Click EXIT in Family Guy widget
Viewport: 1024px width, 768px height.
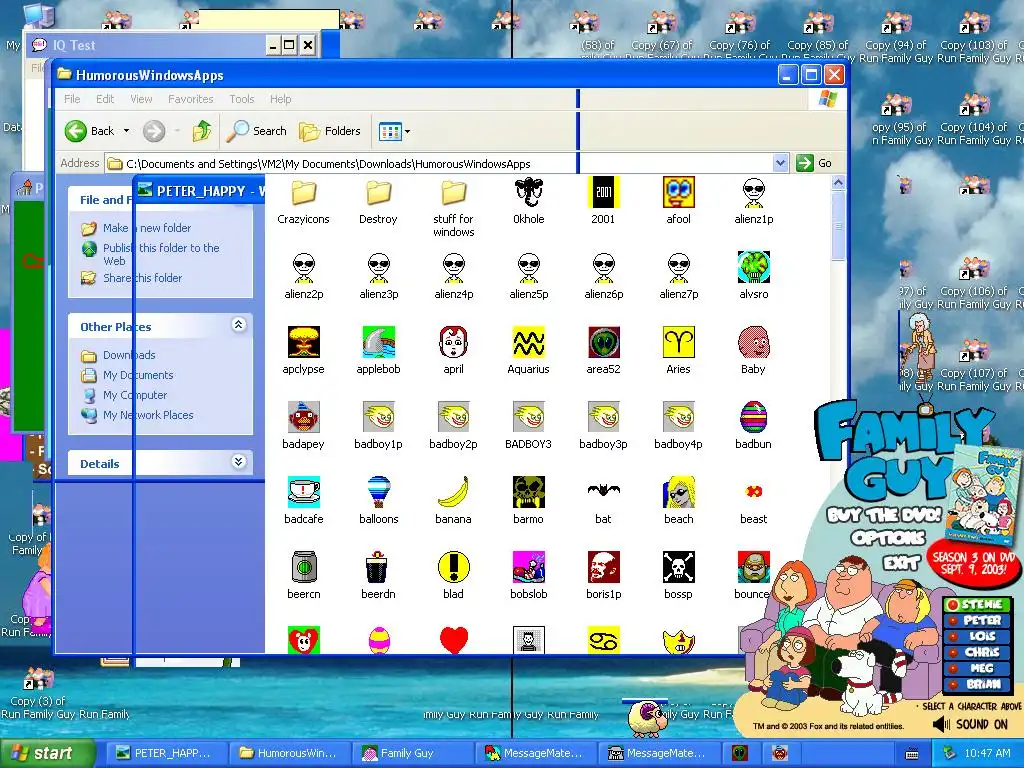(901, 562)
